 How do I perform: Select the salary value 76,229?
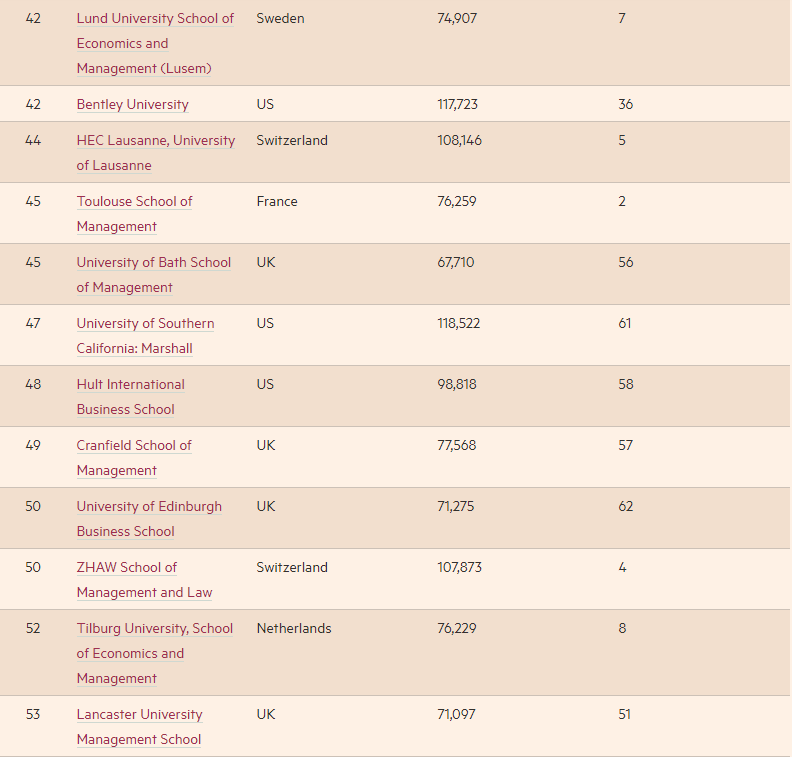457,629
